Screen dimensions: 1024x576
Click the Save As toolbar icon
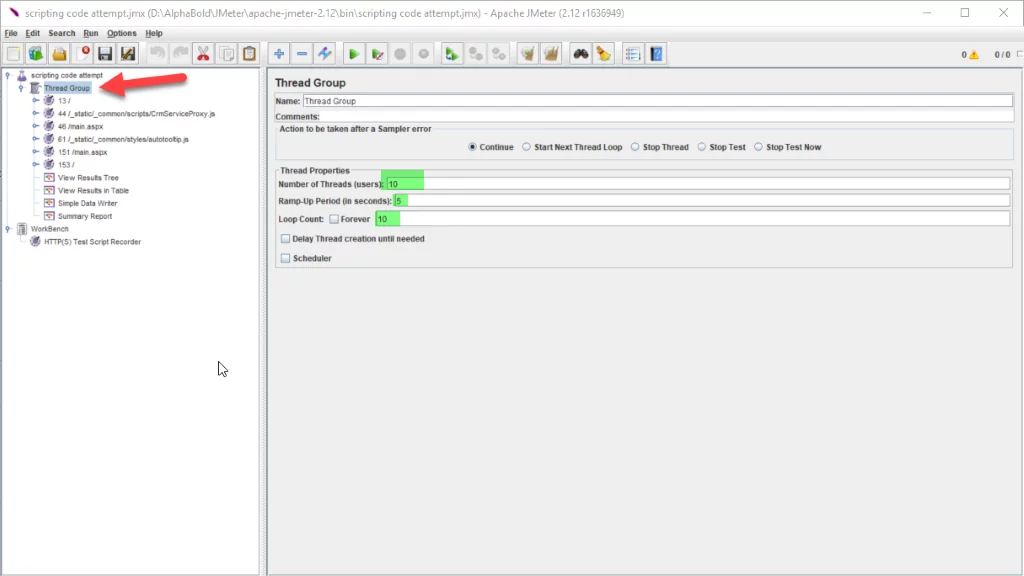coord(128,54)
